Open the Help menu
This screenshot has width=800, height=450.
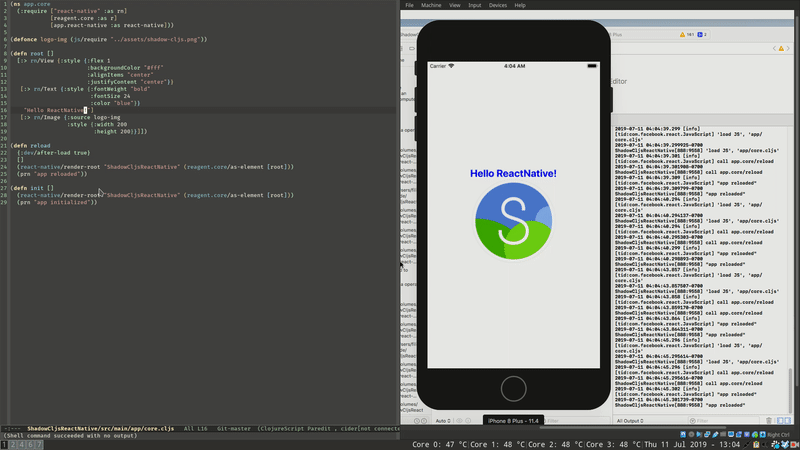(x=520, y=5)
